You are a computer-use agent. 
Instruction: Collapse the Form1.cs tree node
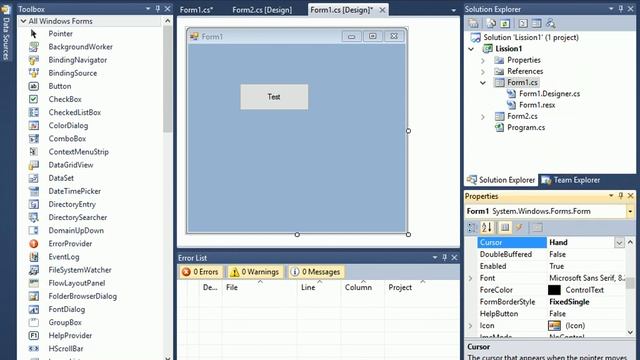click(x=483, y=82)
